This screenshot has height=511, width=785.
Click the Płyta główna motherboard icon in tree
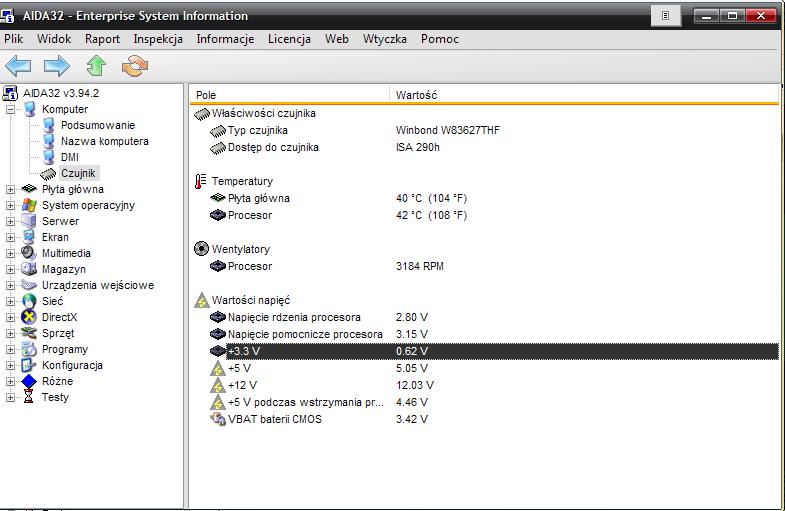[29, 189]
